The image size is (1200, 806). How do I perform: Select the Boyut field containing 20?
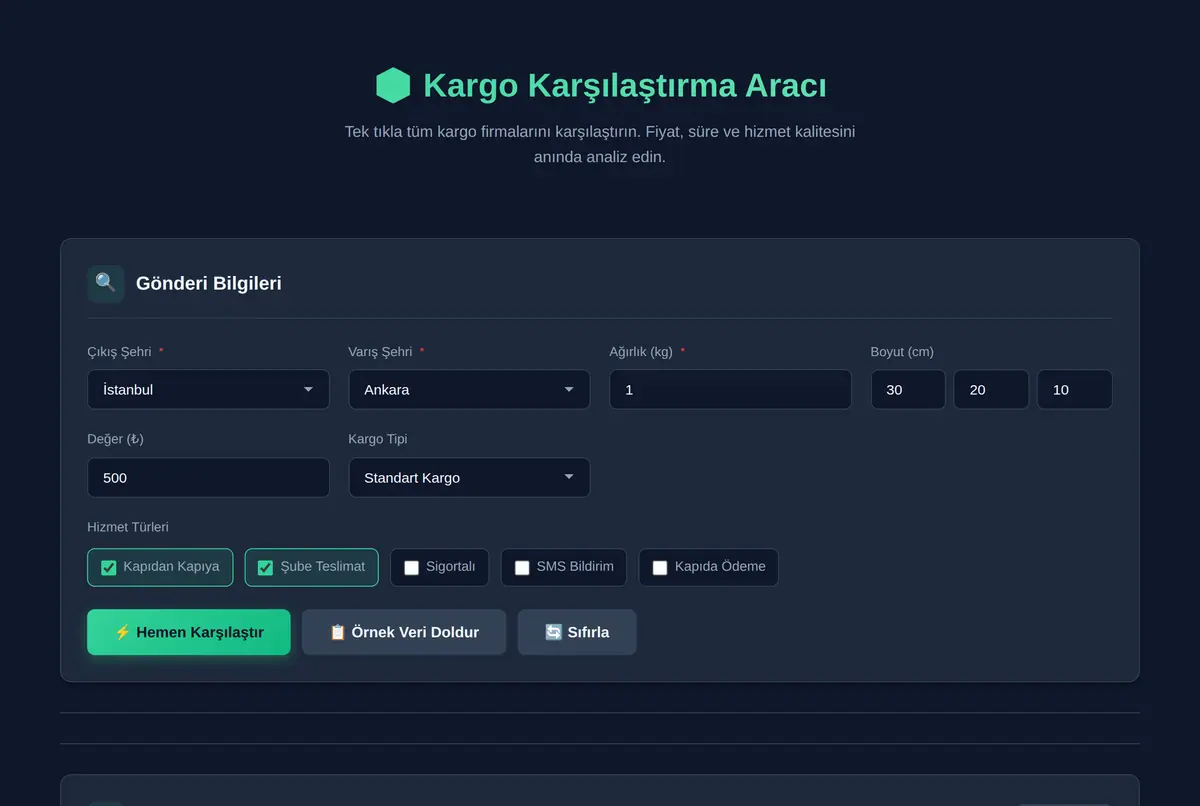coord(991,389)
